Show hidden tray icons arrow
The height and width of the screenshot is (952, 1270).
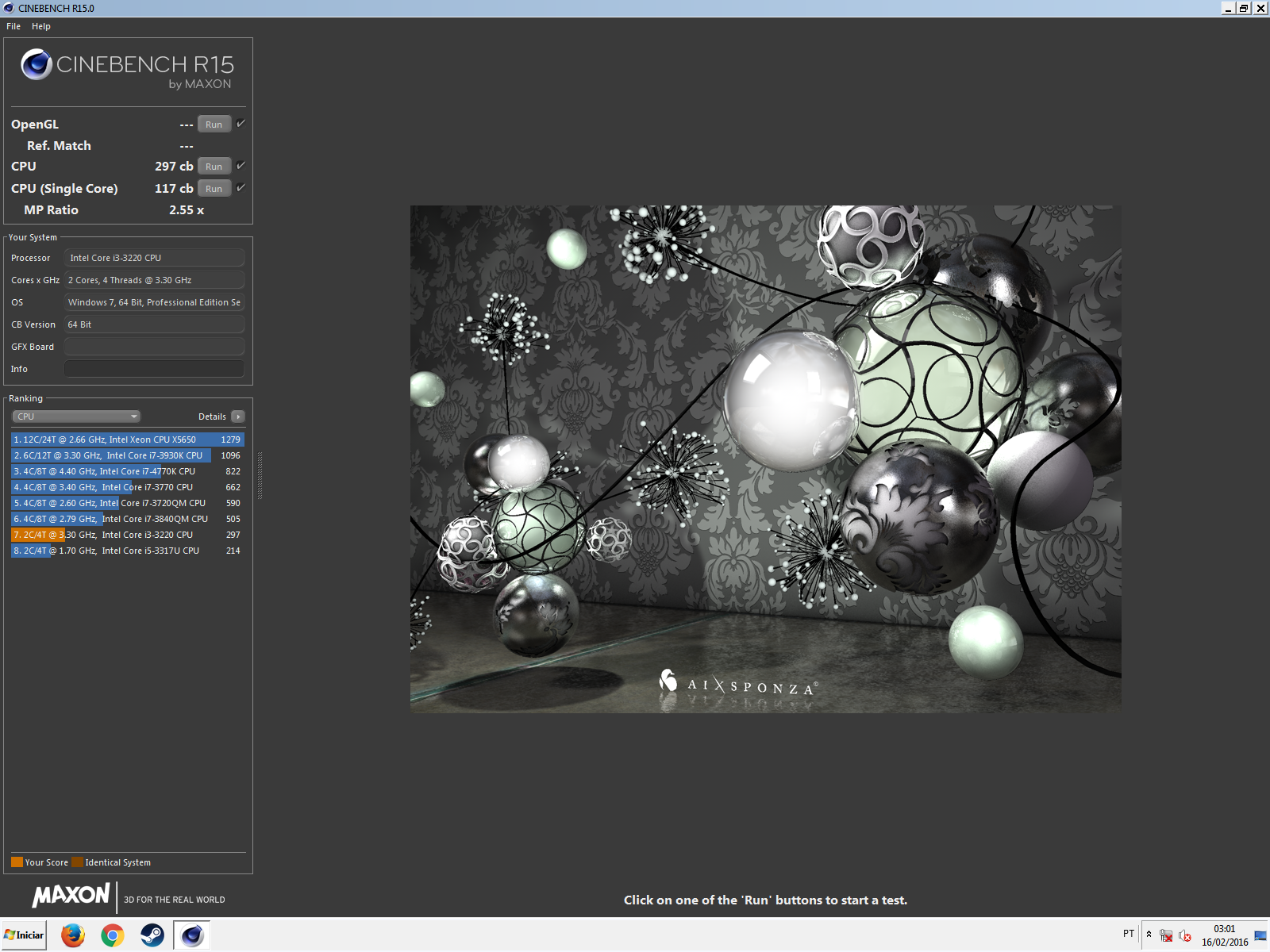click(1149, 935)
